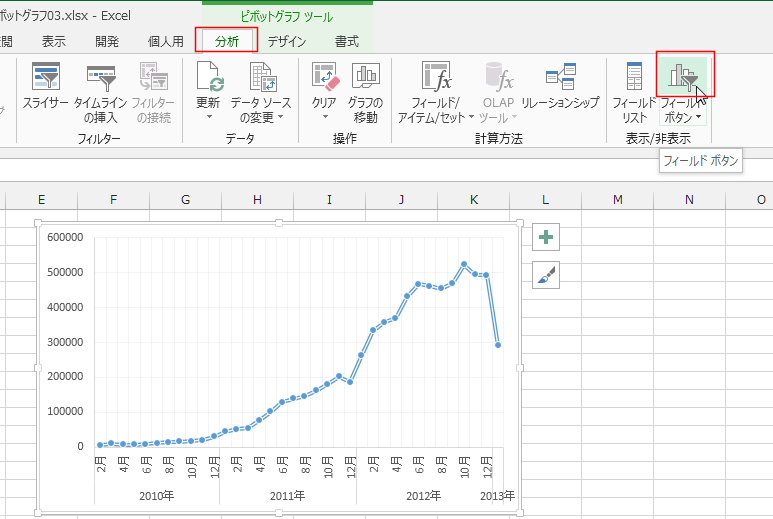Select column header I

(329, 200)
